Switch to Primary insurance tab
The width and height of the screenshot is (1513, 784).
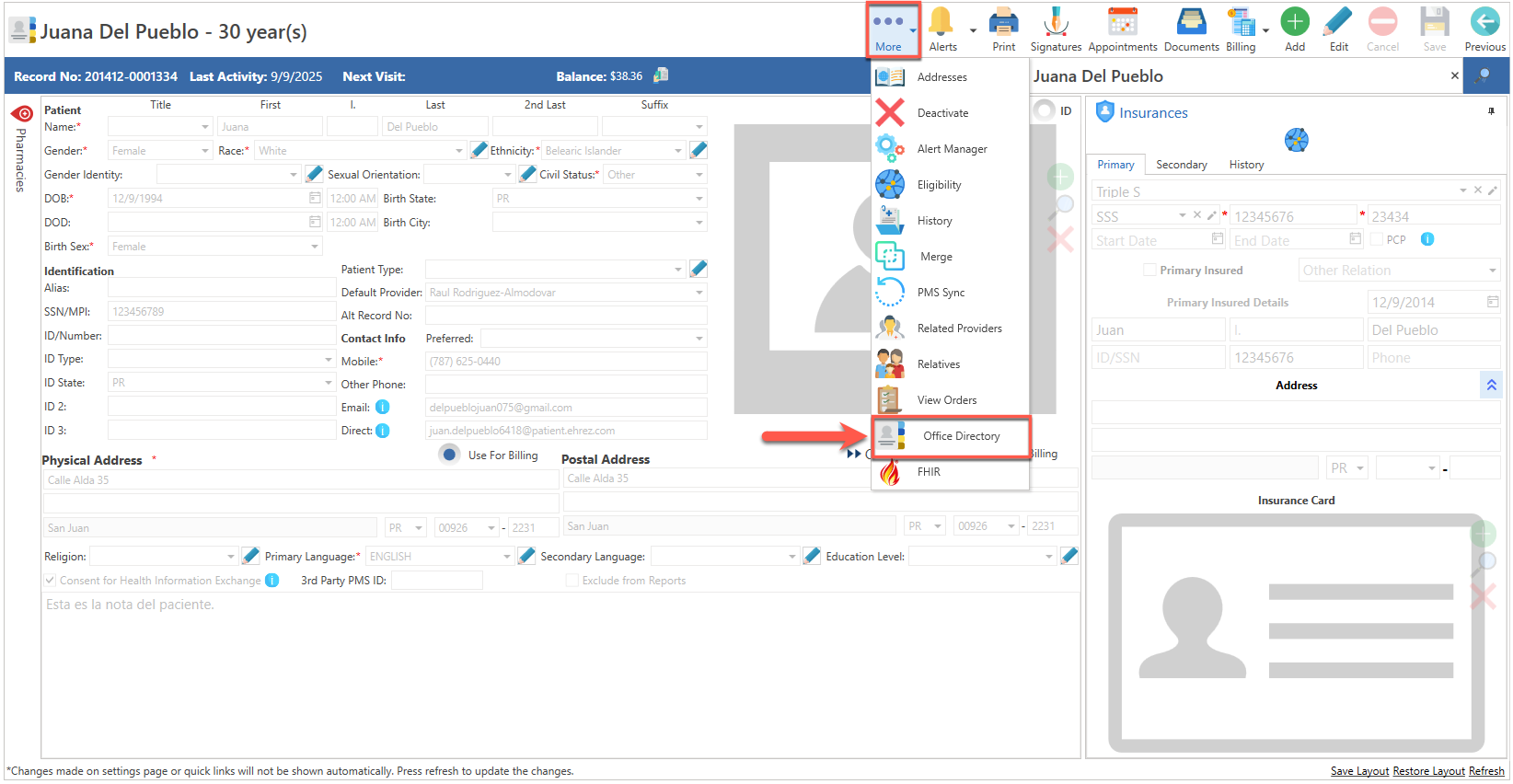point(1115,165)
